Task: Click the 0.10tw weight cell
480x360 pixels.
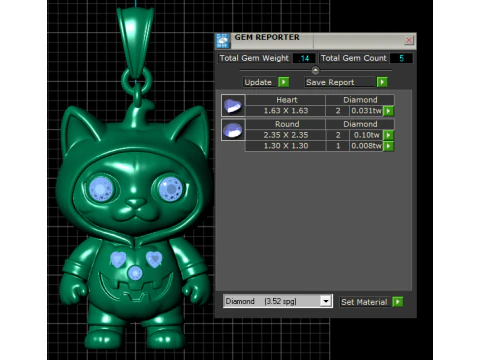Action: (x=366, y=135)
